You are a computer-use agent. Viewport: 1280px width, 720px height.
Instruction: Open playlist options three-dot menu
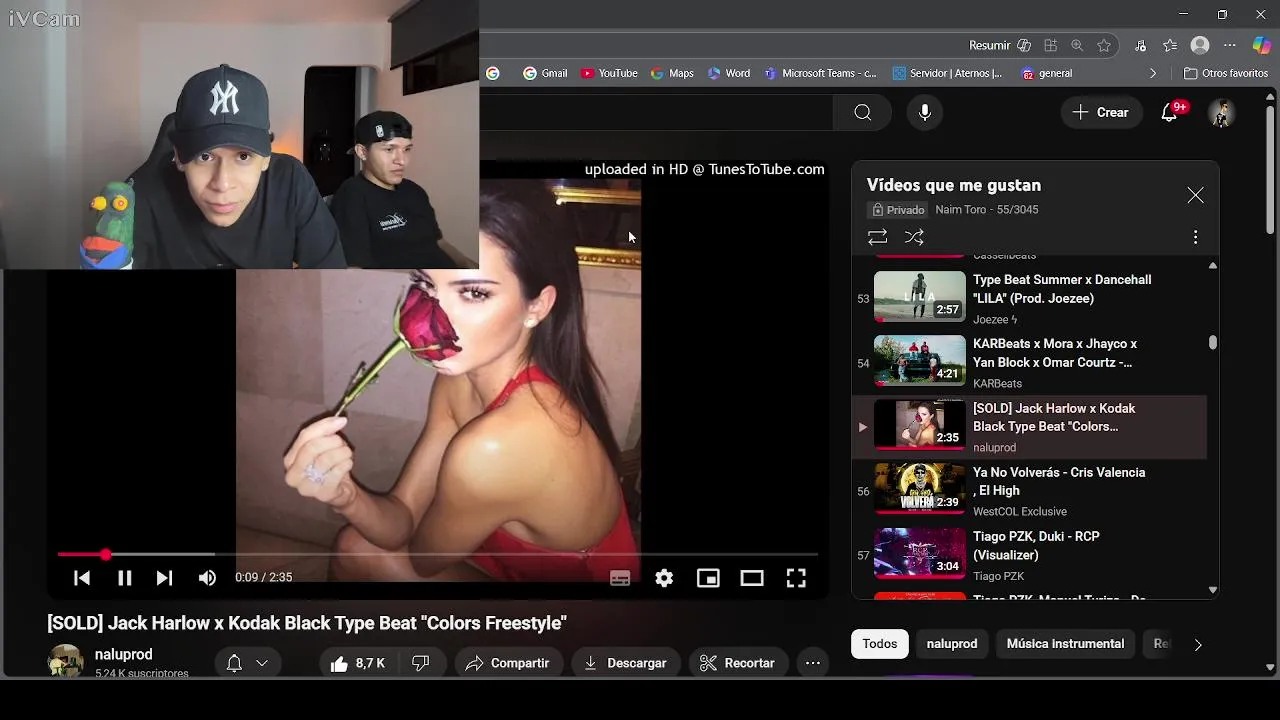(x=1195, y=237)
